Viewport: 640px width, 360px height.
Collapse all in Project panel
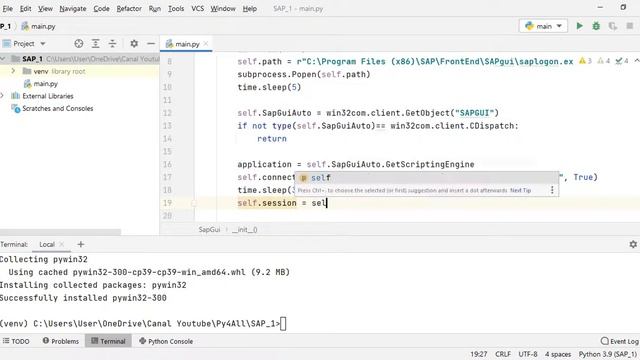(x=112, y=44)
